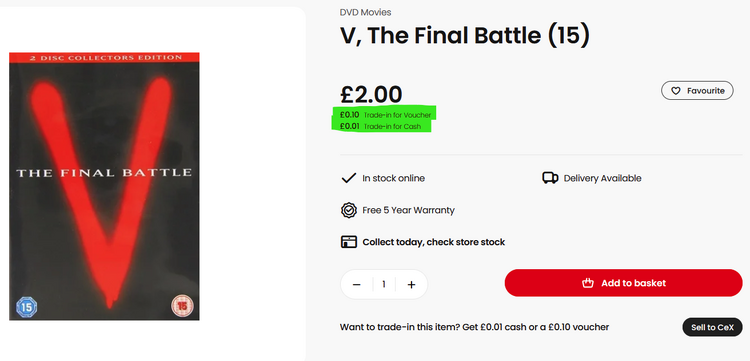Screen dimensions: 750x361
Task: Click the Delivery Available label
Action: pyautogui.click(x=602, y=178)
